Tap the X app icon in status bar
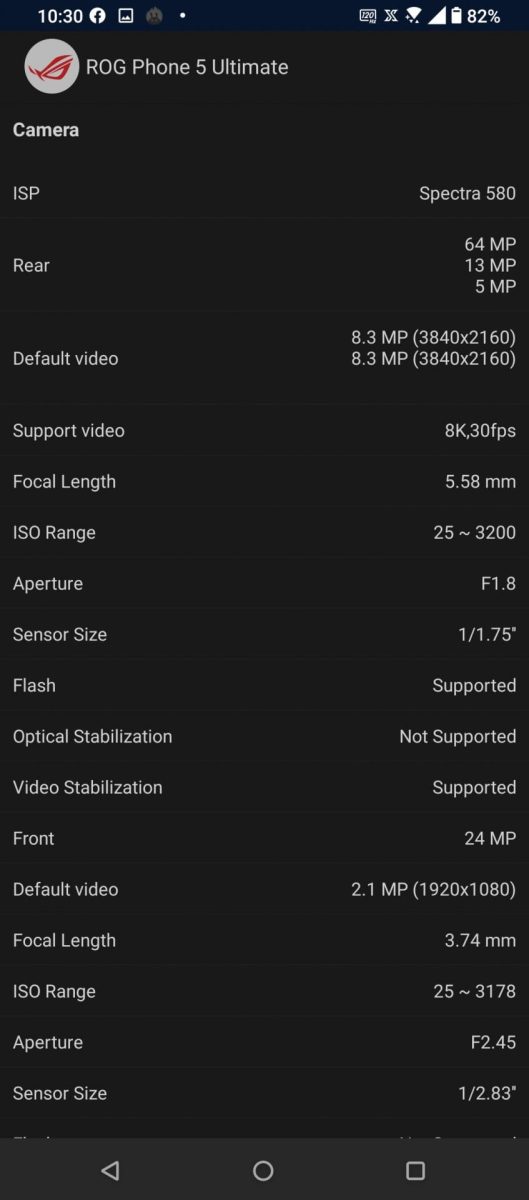 pyautogui.click(x=391, y=16)
